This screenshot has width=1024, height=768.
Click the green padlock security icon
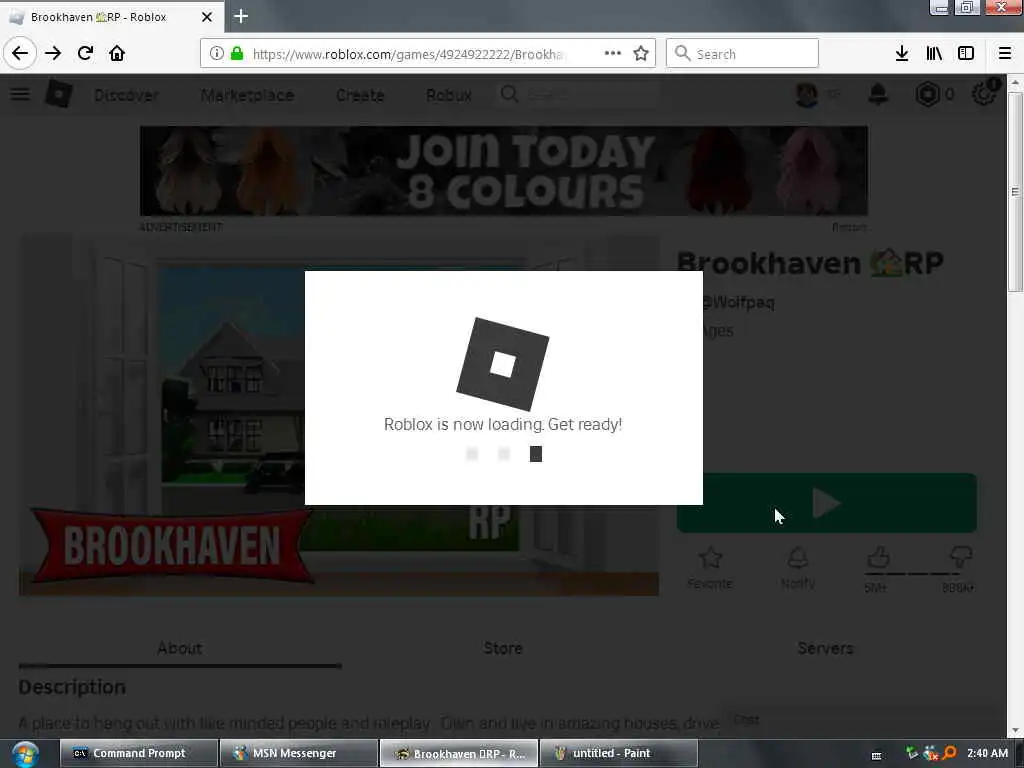click(x=237, y=53)
